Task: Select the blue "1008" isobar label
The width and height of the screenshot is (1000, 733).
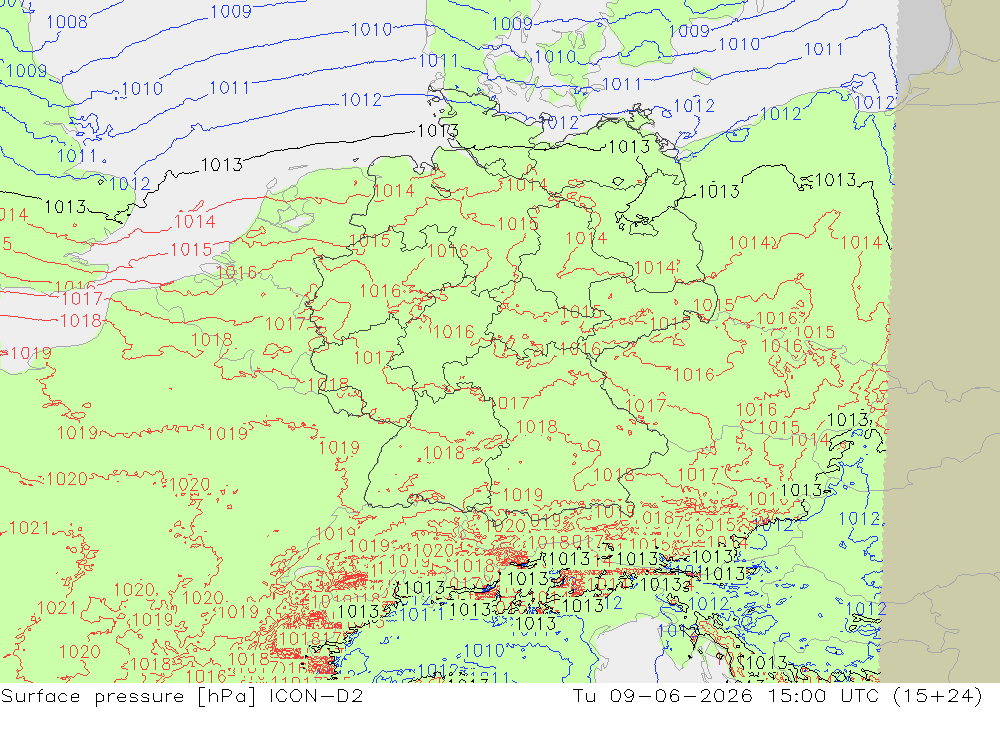Action: click(x=67, y=22)
